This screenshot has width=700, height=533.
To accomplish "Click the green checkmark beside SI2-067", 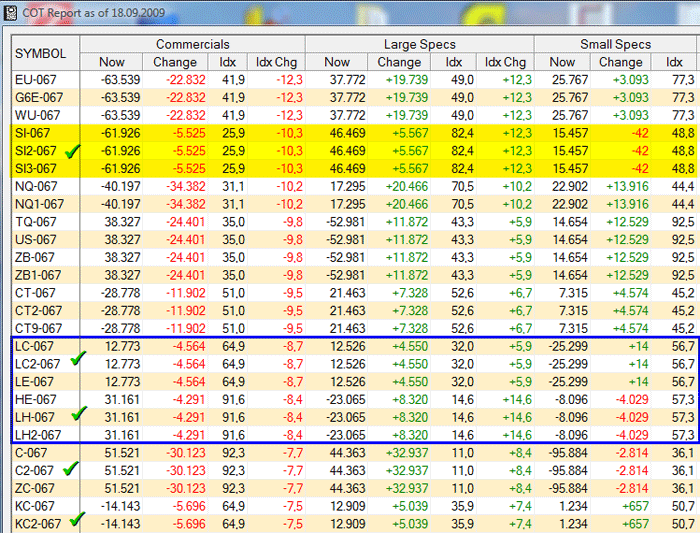I will tap(70, 150).
